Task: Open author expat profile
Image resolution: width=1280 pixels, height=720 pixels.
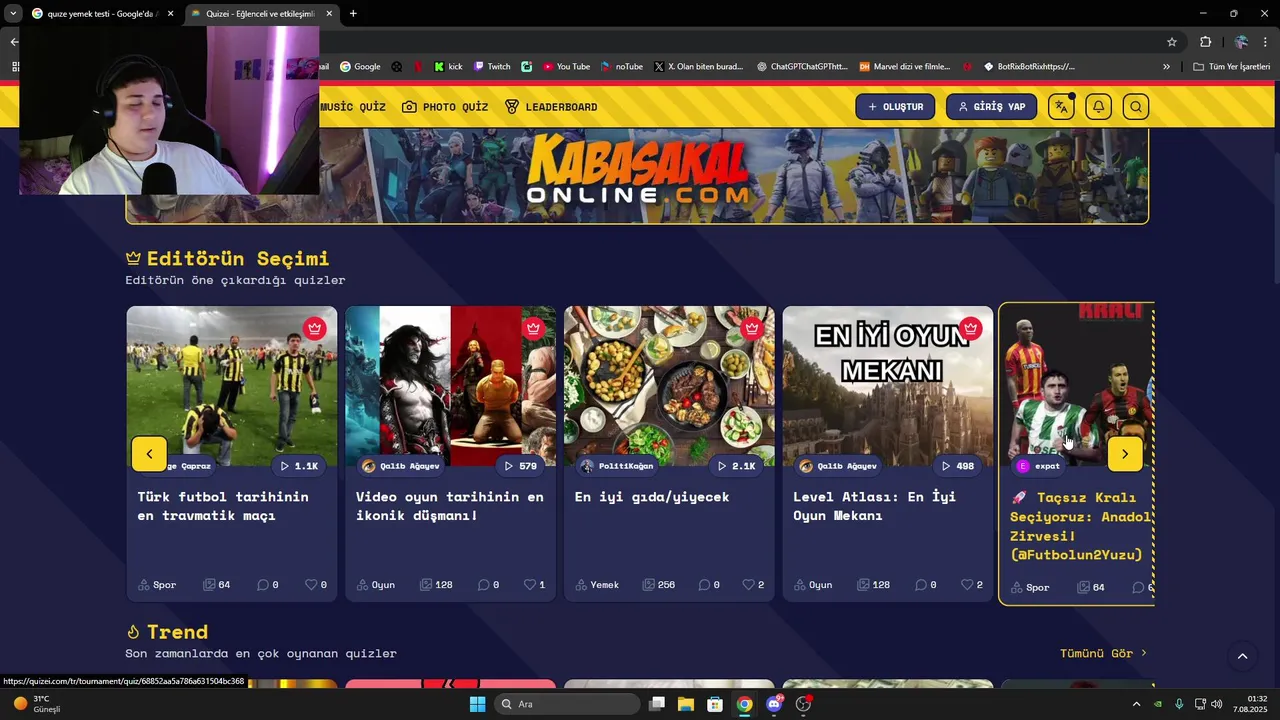Action: click(1038, 466)
